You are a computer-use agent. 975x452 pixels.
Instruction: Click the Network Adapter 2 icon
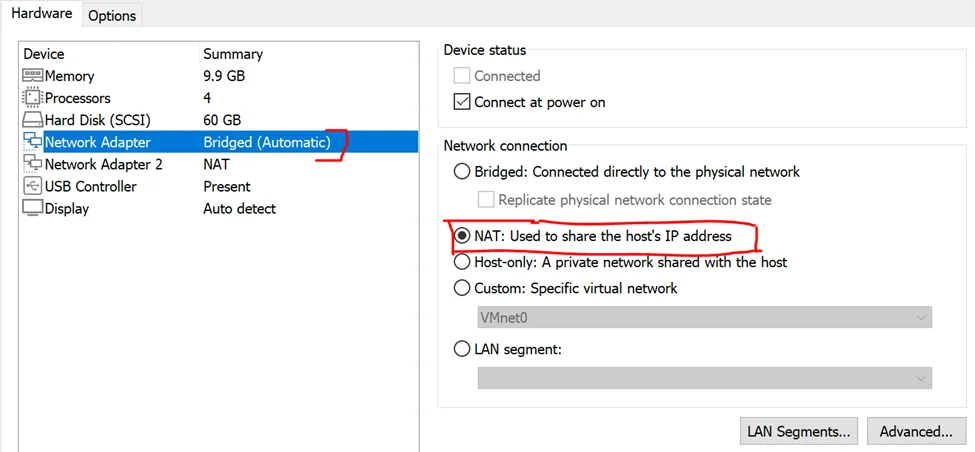32,164
